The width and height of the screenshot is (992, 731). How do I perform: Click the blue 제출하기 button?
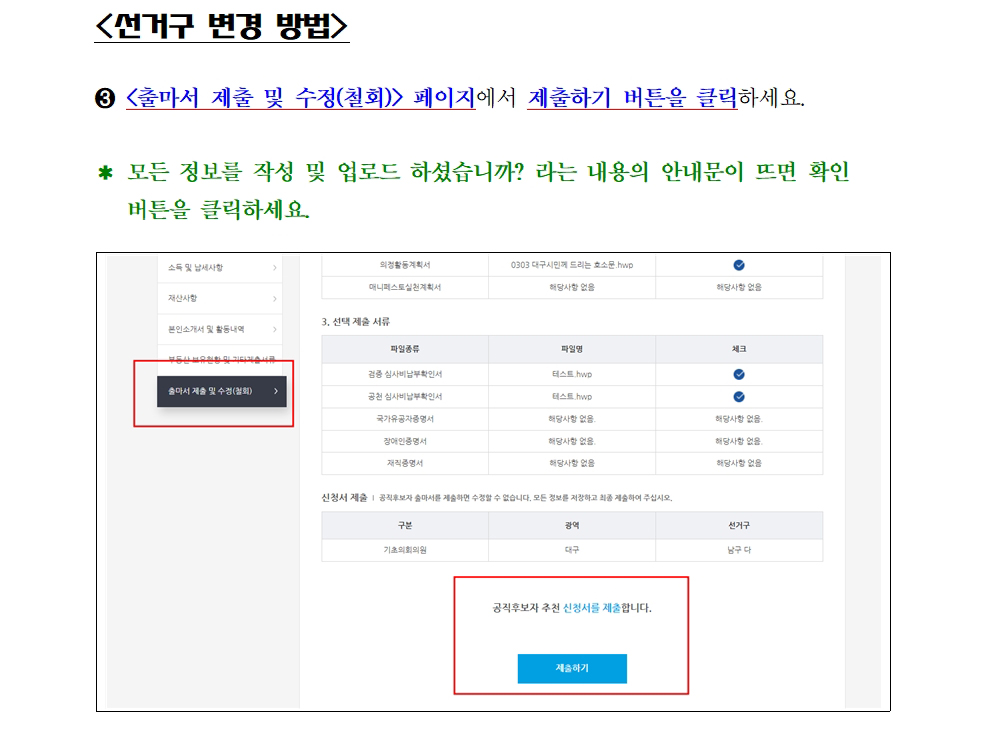(x=571, y=668)
